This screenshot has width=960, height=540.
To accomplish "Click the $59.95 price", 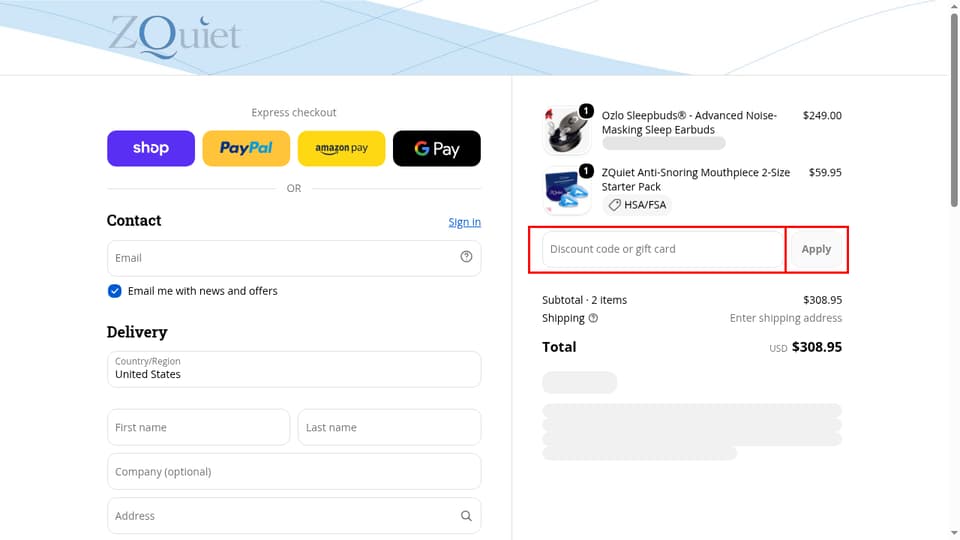I will tap(825, 173).
